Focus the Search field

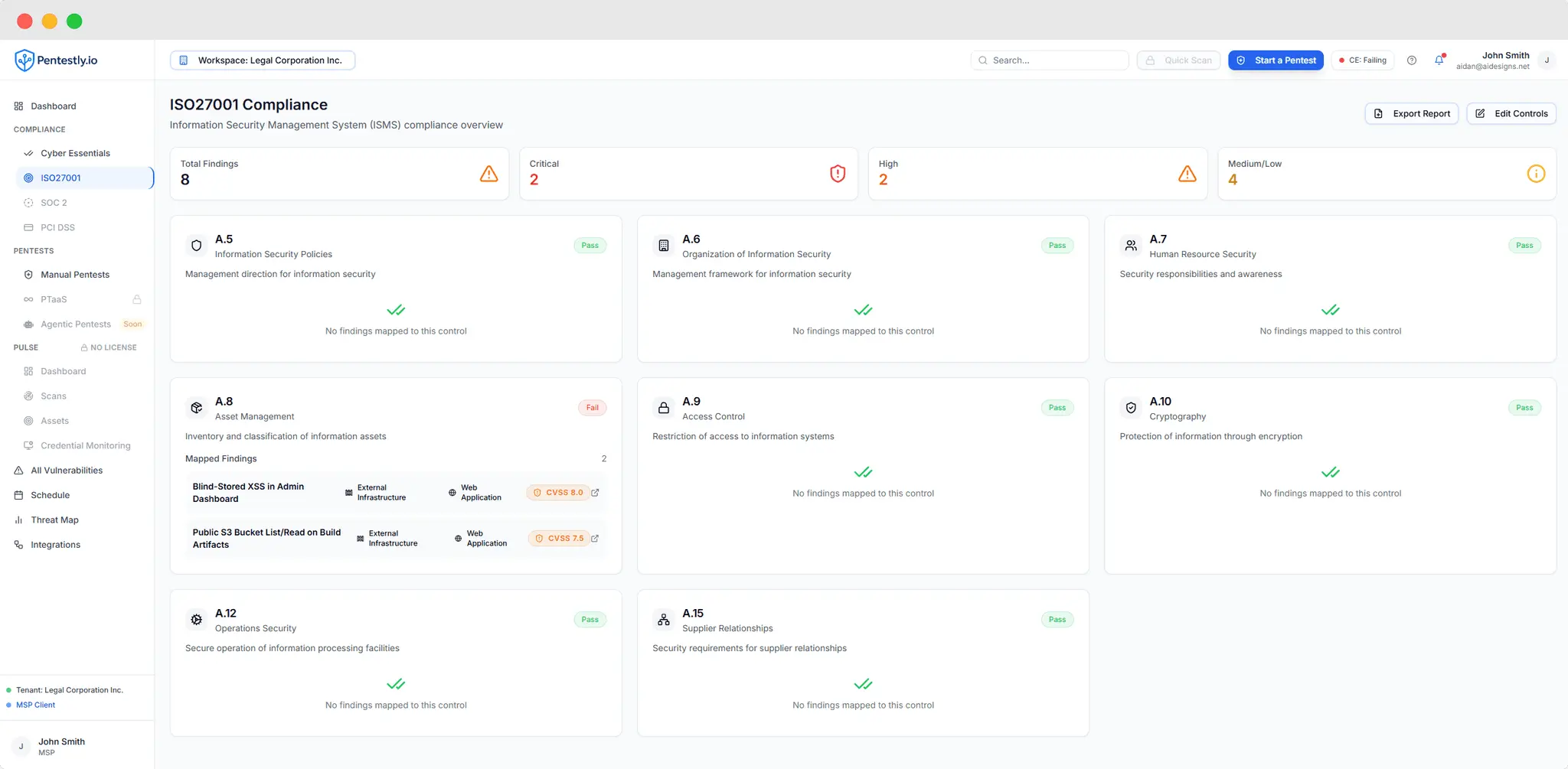pos(1050,60)
